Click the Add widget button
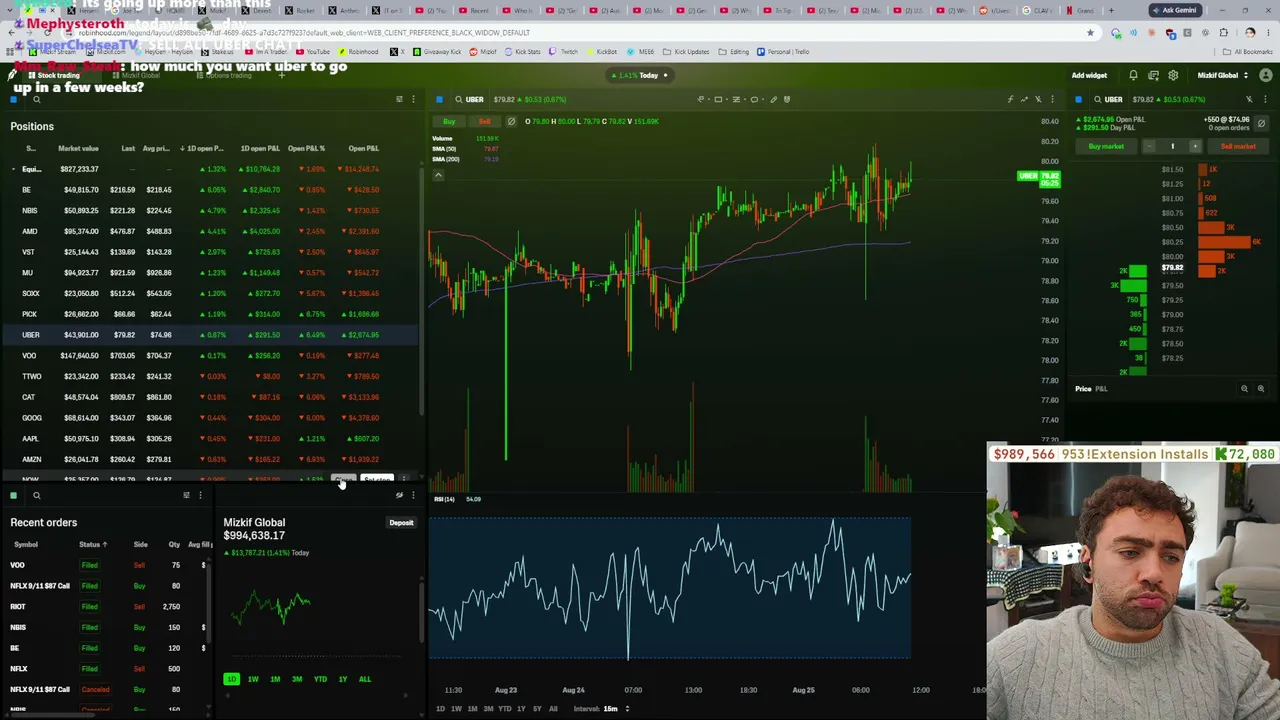 click(x=1089, y=75)
